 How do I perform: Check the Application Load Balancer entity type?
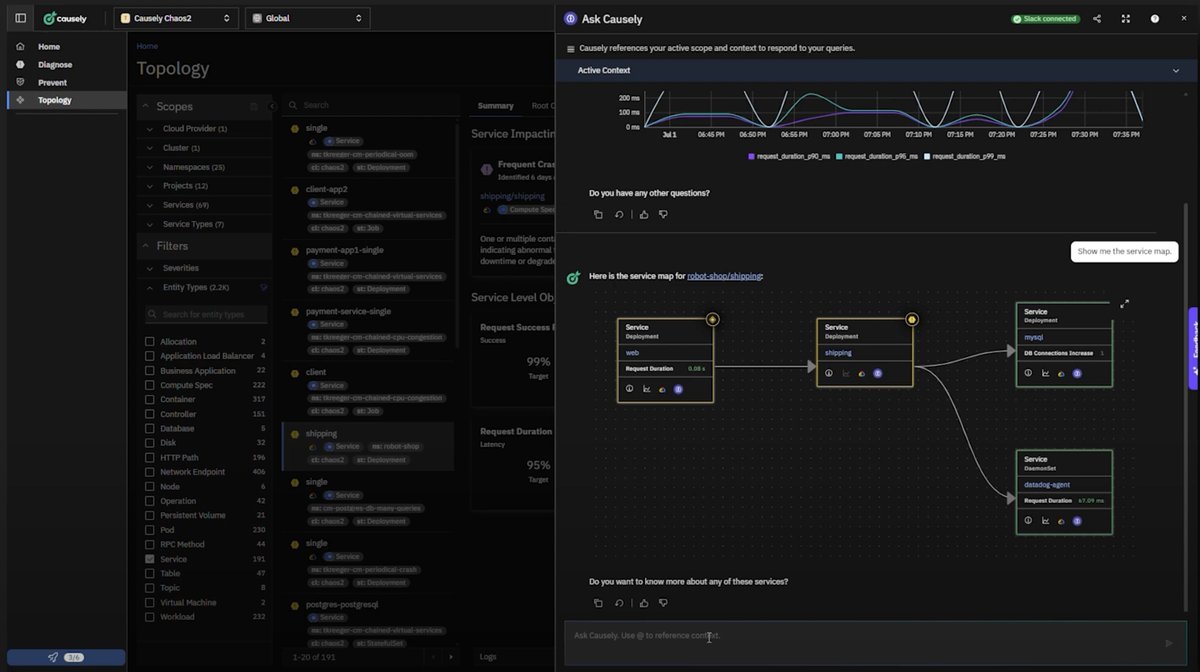150,356
